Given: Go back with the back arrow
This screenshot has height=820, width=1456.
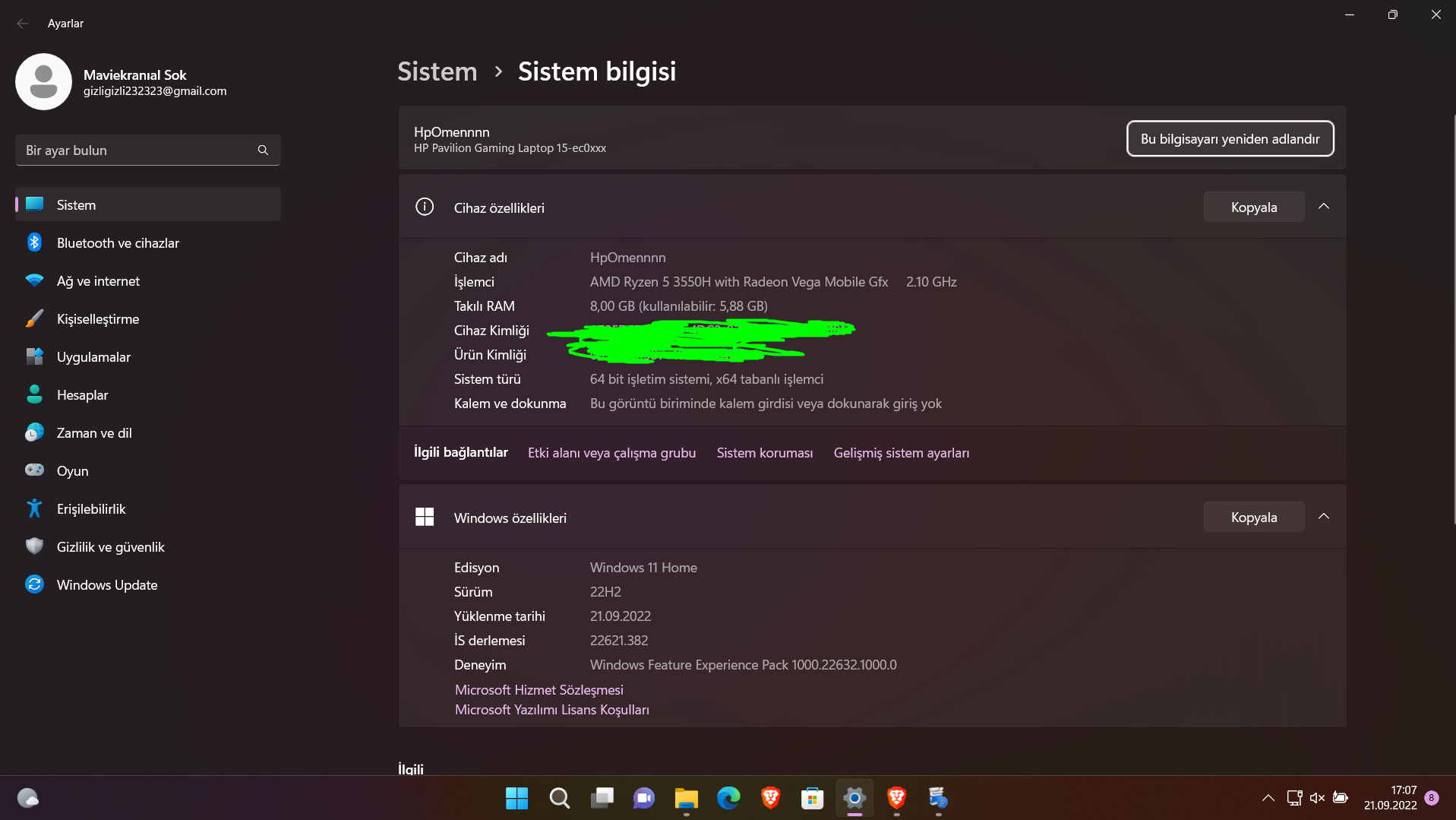Looking at the screenshot, I should [x=23, y=24].
